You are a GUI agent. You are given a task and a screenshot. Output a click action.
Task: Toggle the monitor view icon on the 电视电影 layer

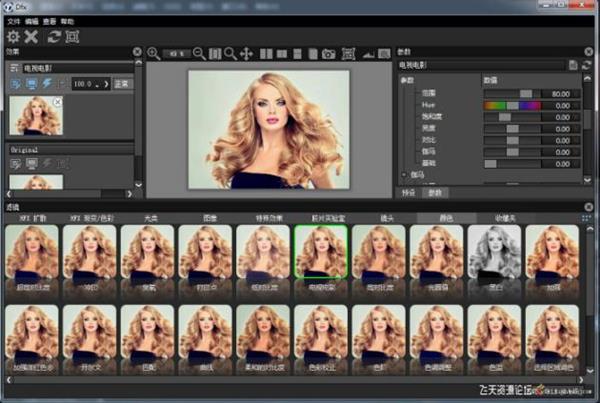point(31,83)
